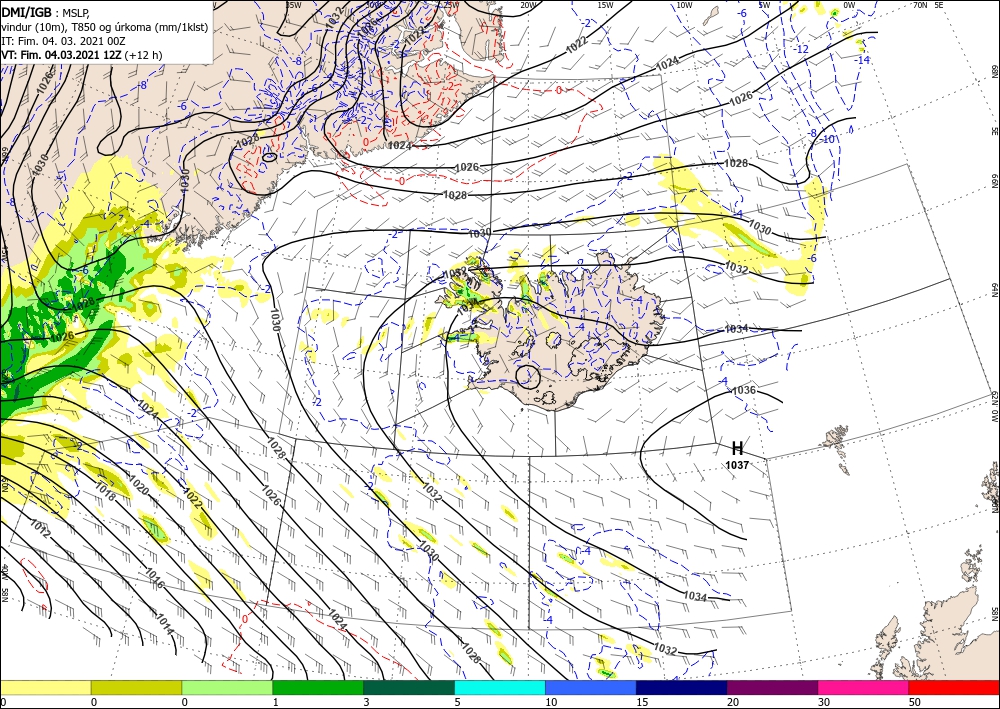Click the 1036 isobar label

click(744, 390)
